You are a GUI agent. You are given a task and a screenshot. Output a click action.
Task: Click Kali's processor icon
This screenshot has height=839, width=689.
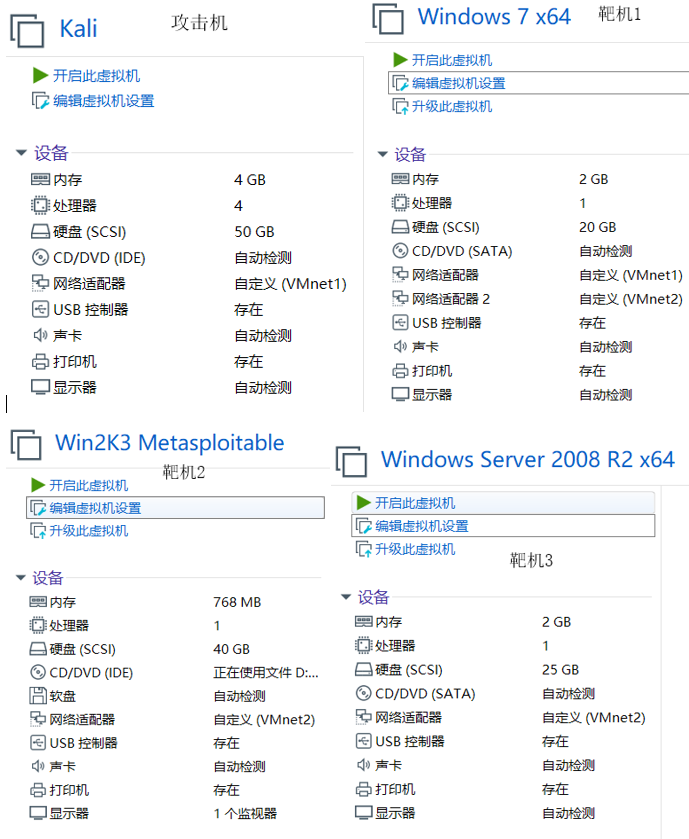point(40,205)
